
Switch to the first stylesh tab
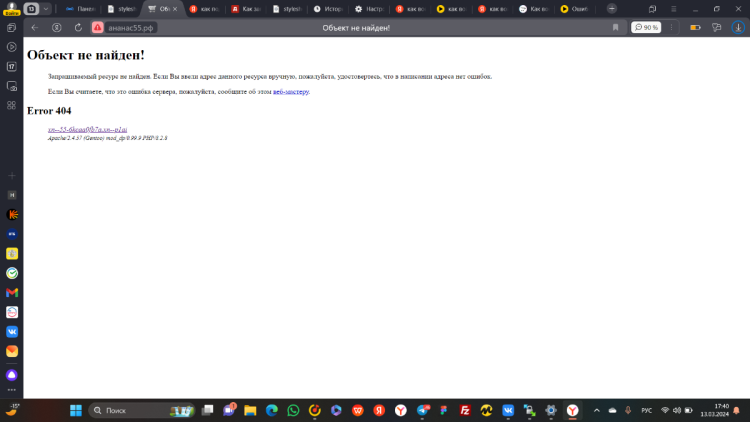[122, 9]
